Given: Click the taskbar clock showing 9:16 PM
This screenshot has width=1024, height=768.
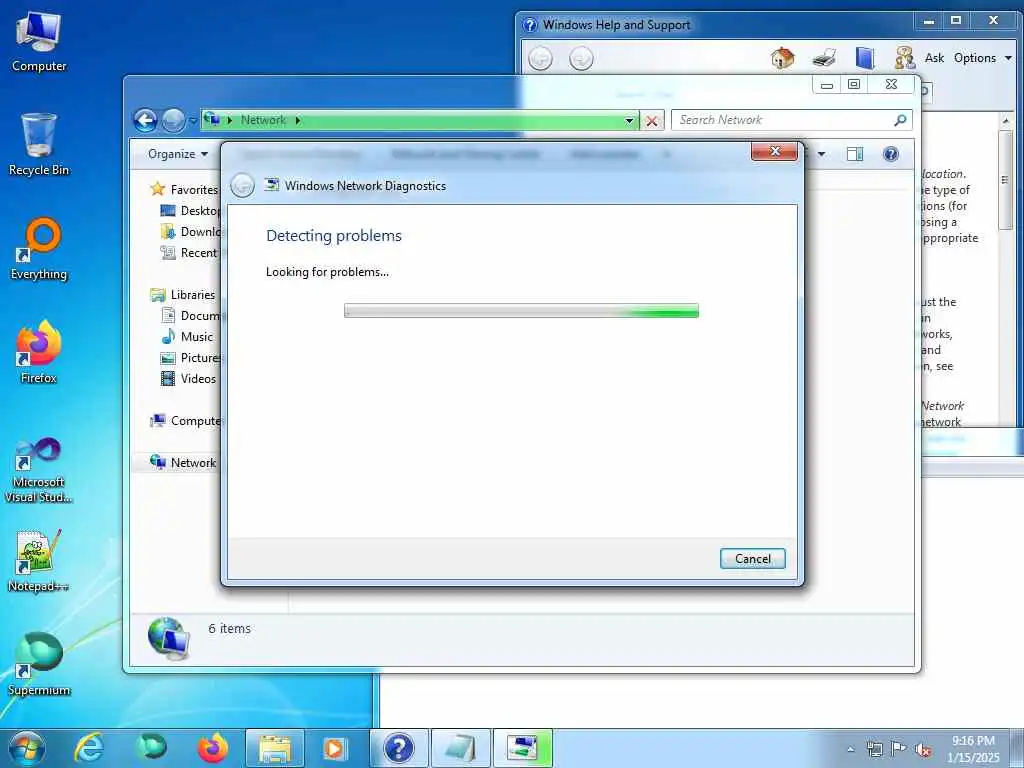Looking at the screenshot, I should point(973,749).
